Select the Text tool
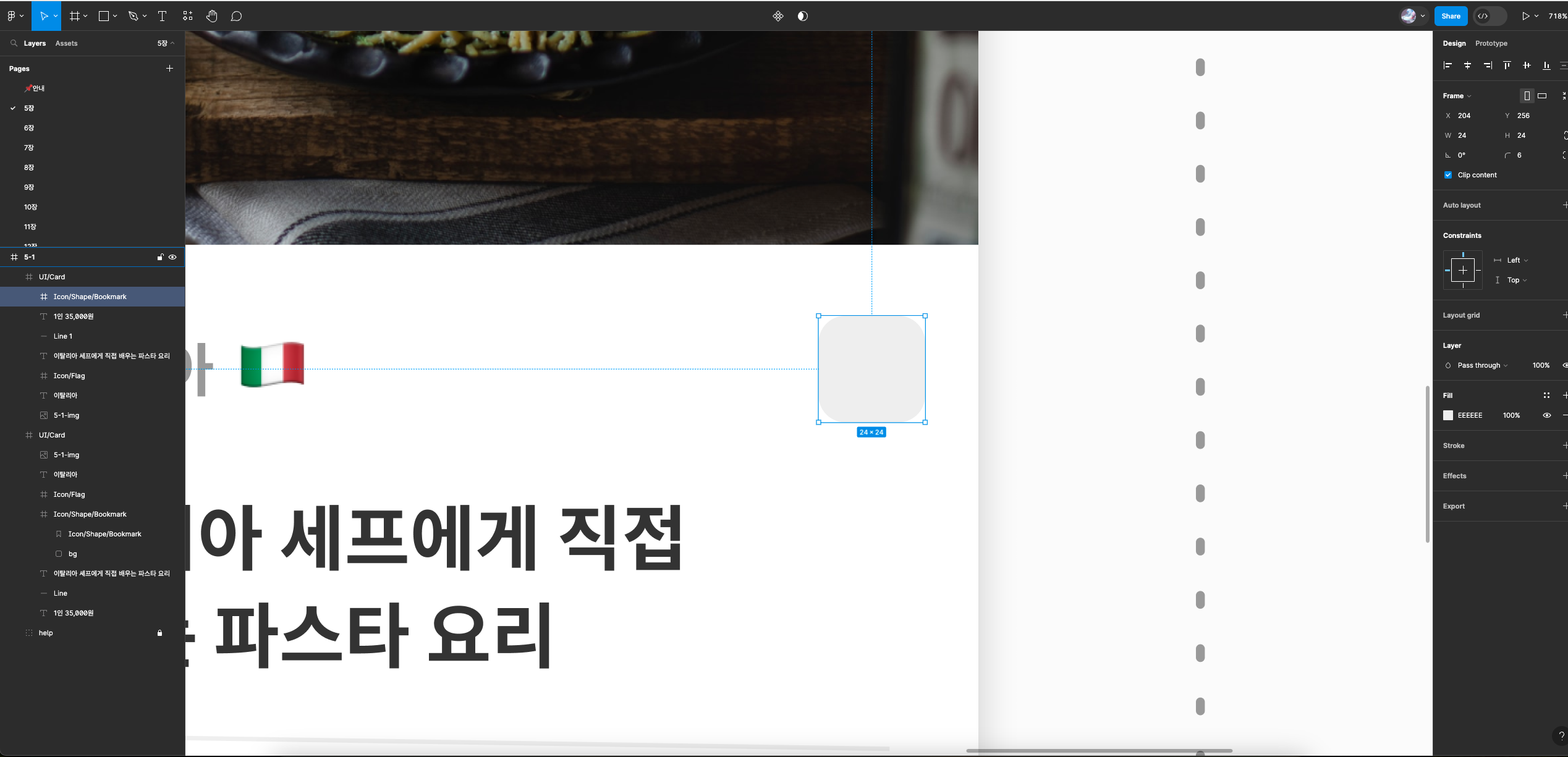 click(163, 16)
